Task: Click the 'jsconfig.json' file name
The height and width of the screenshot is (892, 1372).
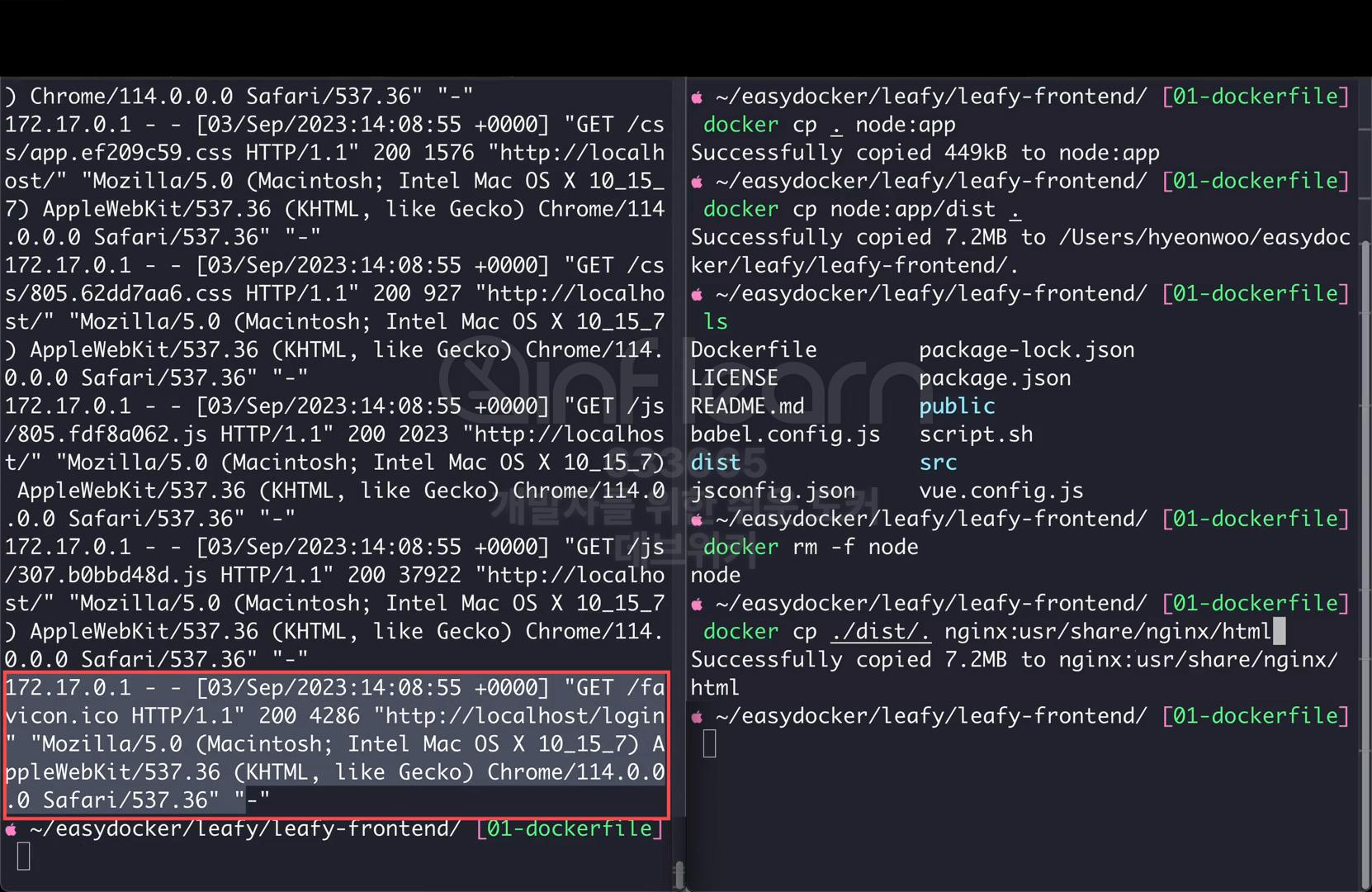Action: click(x=773, y=491)
